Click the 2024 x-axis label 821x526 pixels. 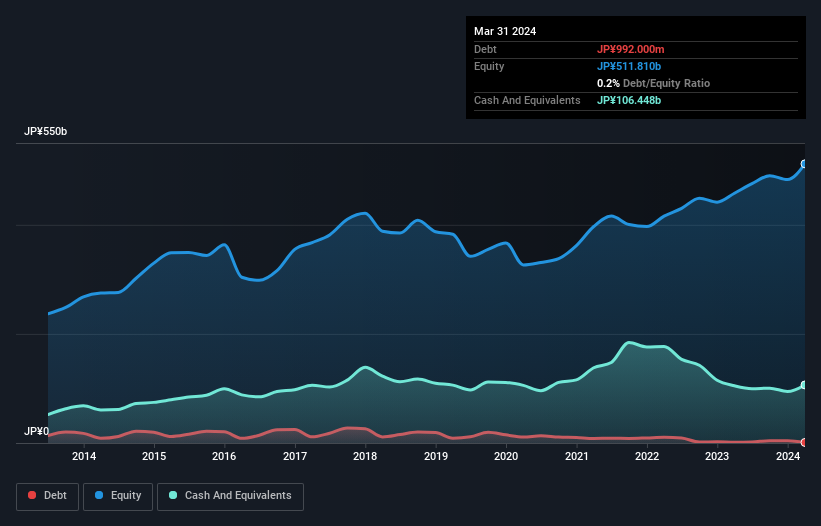[787, 457]
